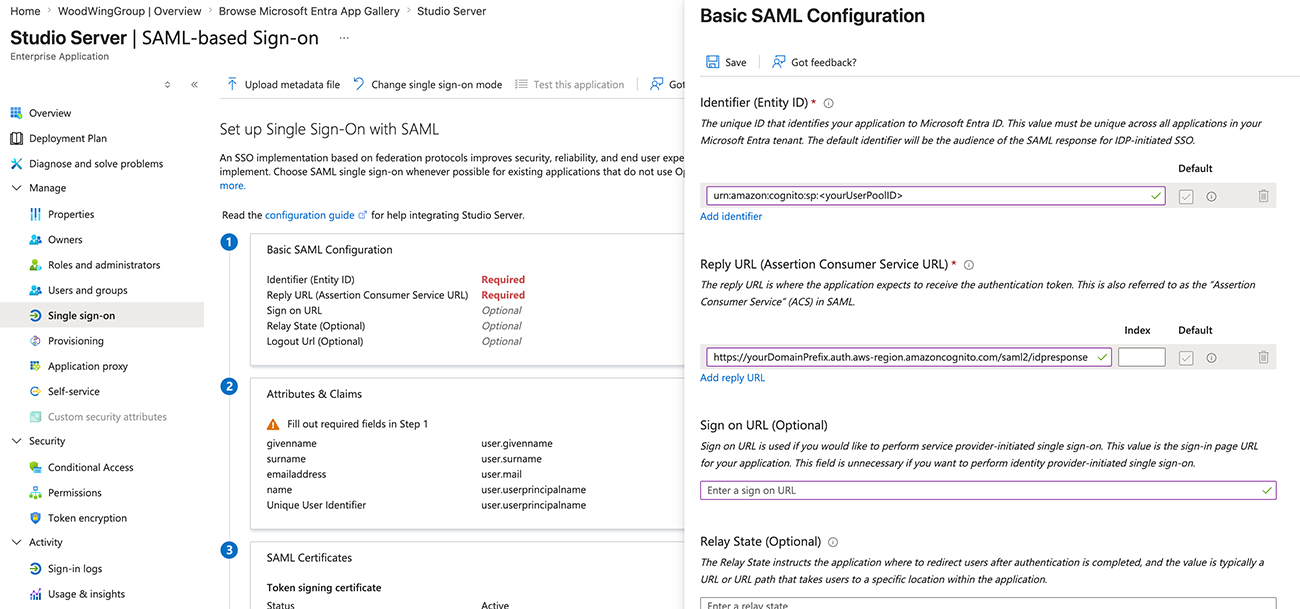This screenshot has height=609, width=1300.
Task: Delete the Reply URL entry with trash icon
Action: (x=1263, y=357)
